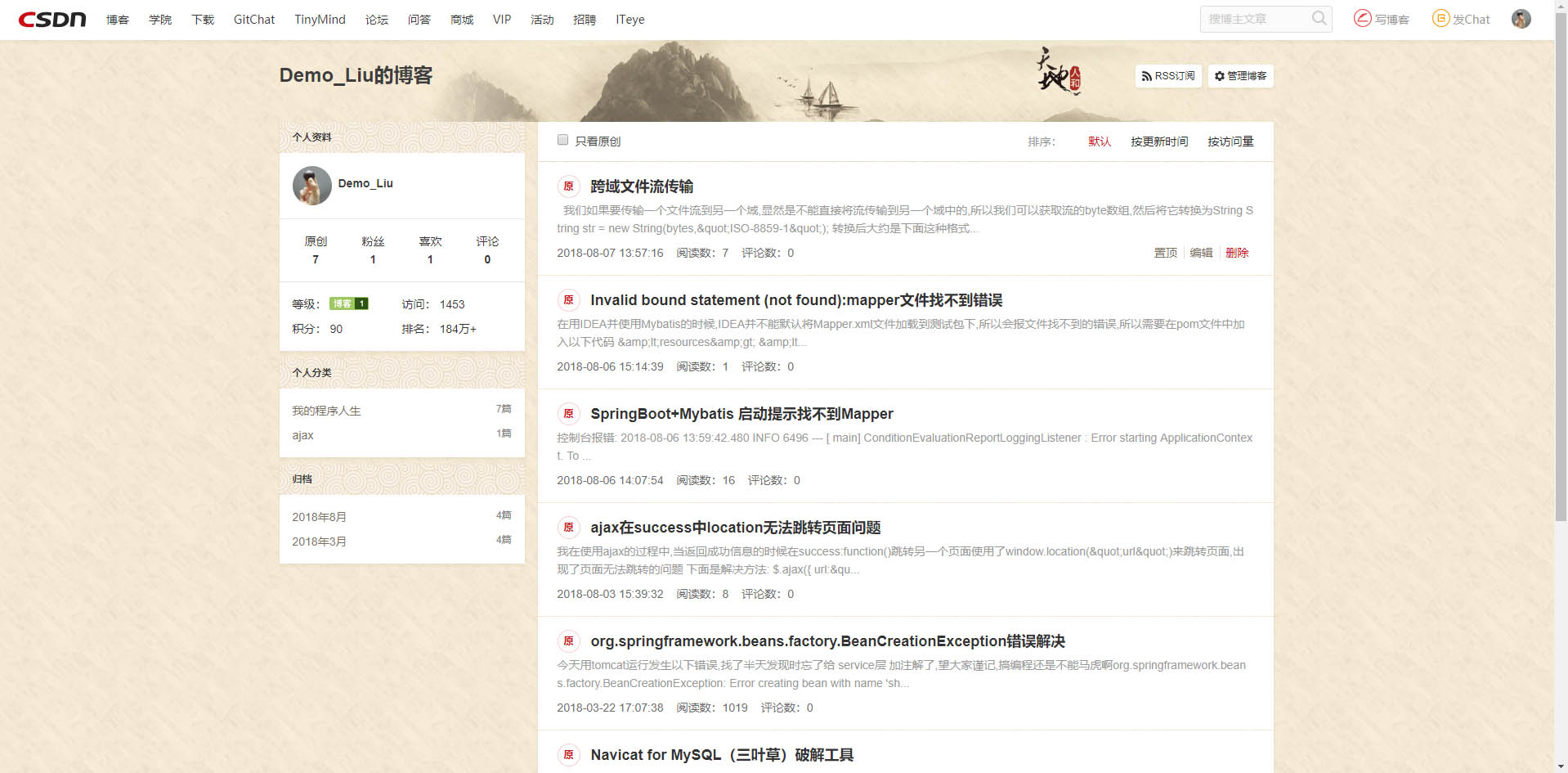Click the 访问 value 1453

452,304
